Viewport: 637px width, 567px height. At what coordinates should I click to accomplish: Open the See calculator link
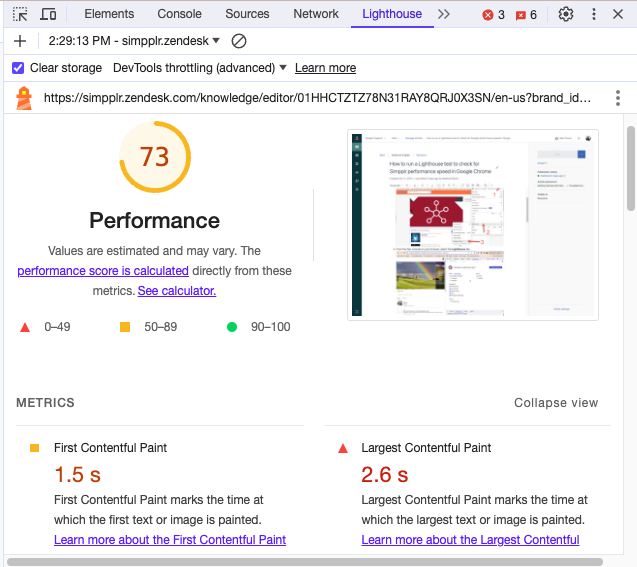pyautogui.click(x=177, y=291)
